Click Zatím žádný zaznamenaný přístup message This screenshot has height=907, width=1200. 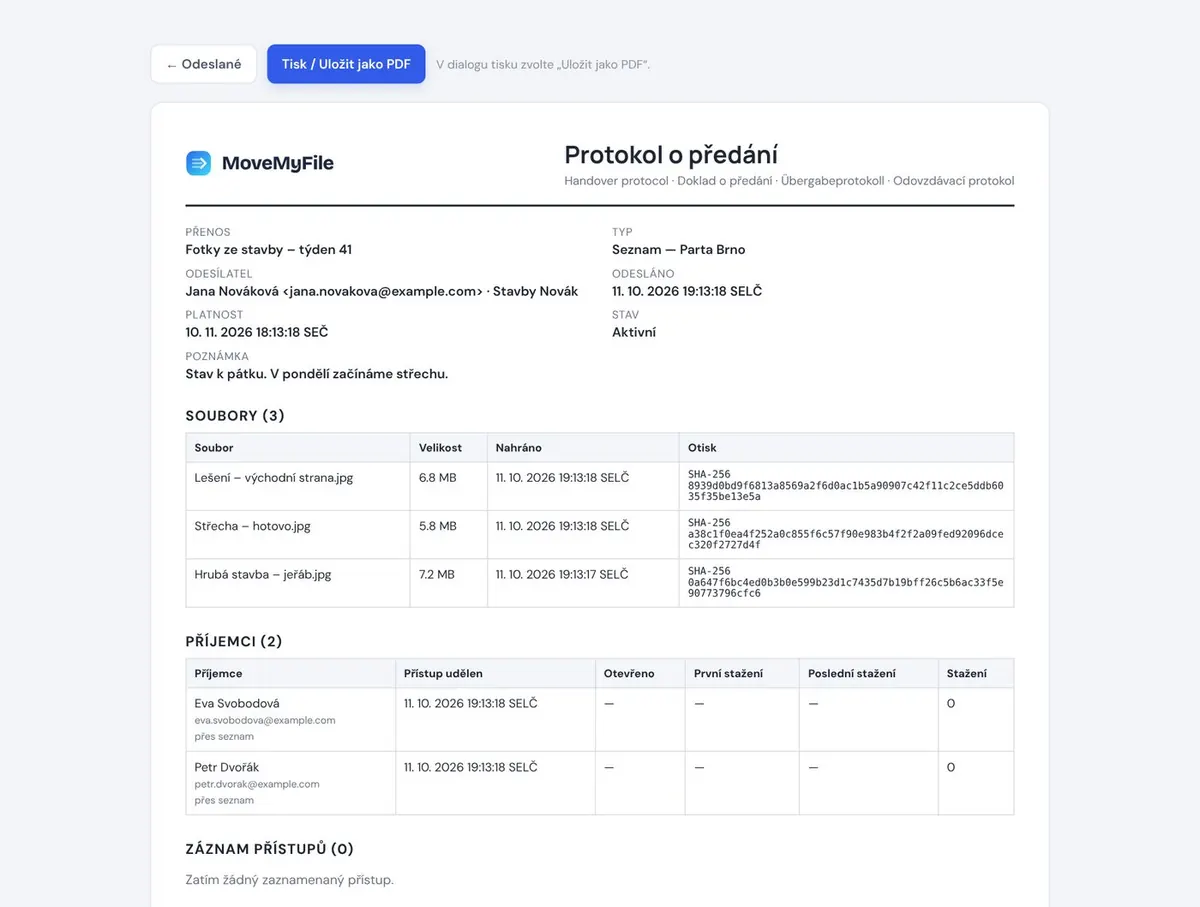click(290, 880)
